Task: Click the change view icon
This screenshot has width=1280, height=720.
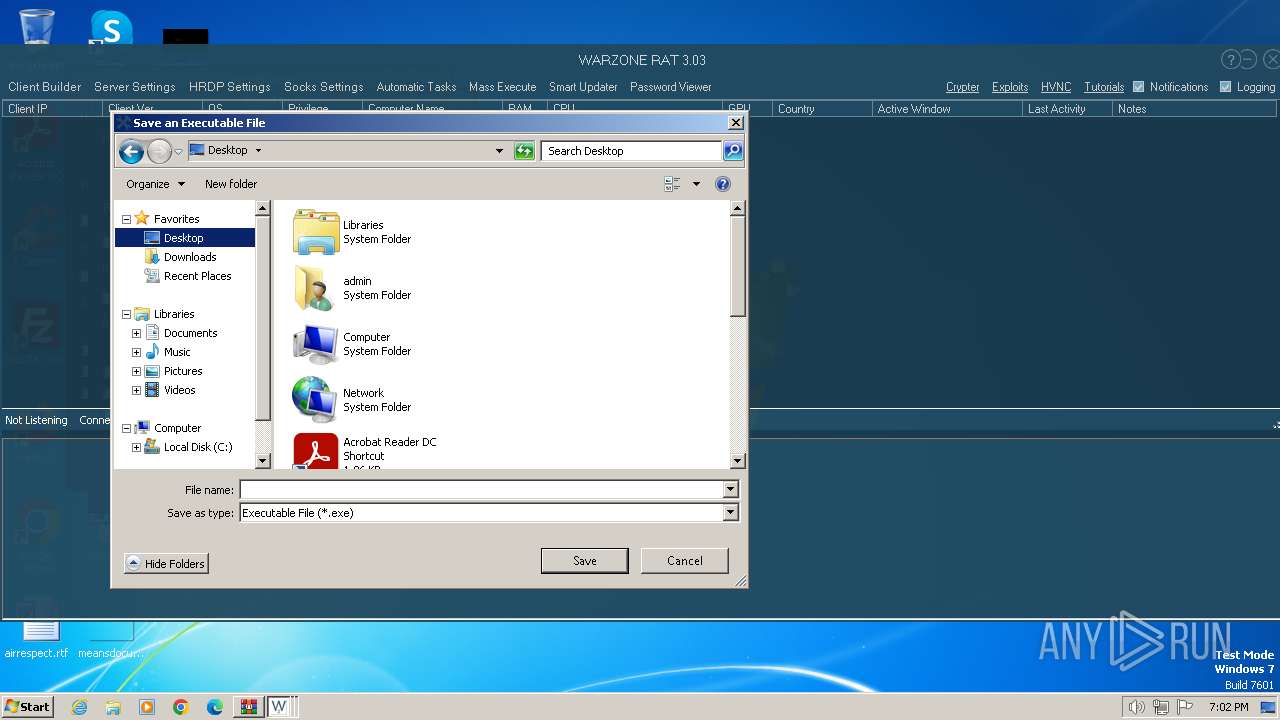Action: pyautogui.click(x=672, y=184)
